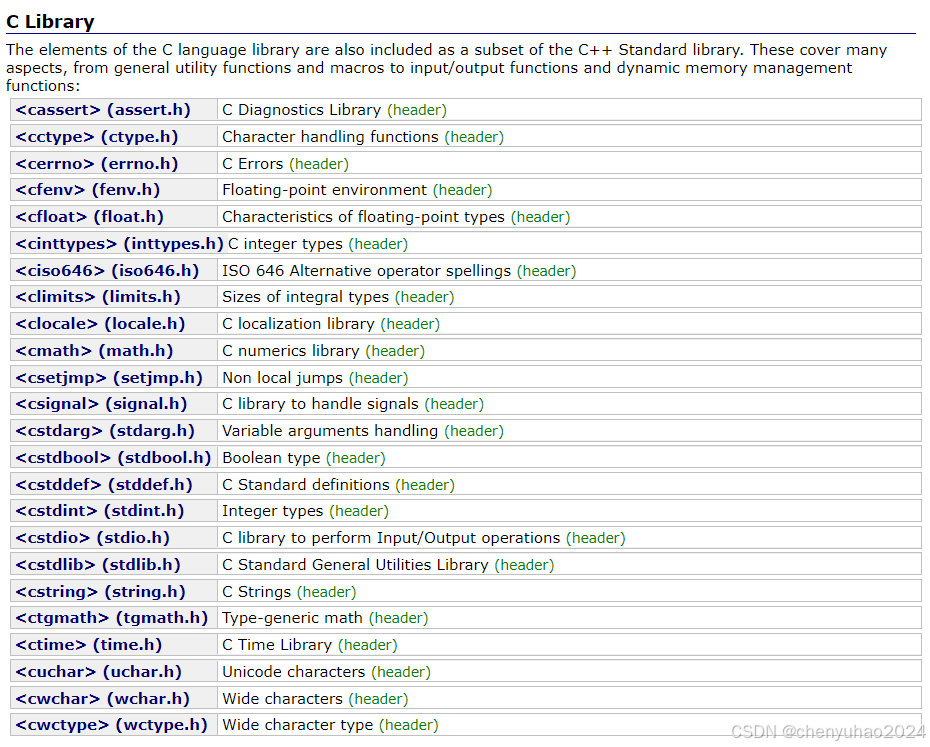Open the <cmath> (math.h) link
This screenshot has height=747, width=930.
(94, 351)
